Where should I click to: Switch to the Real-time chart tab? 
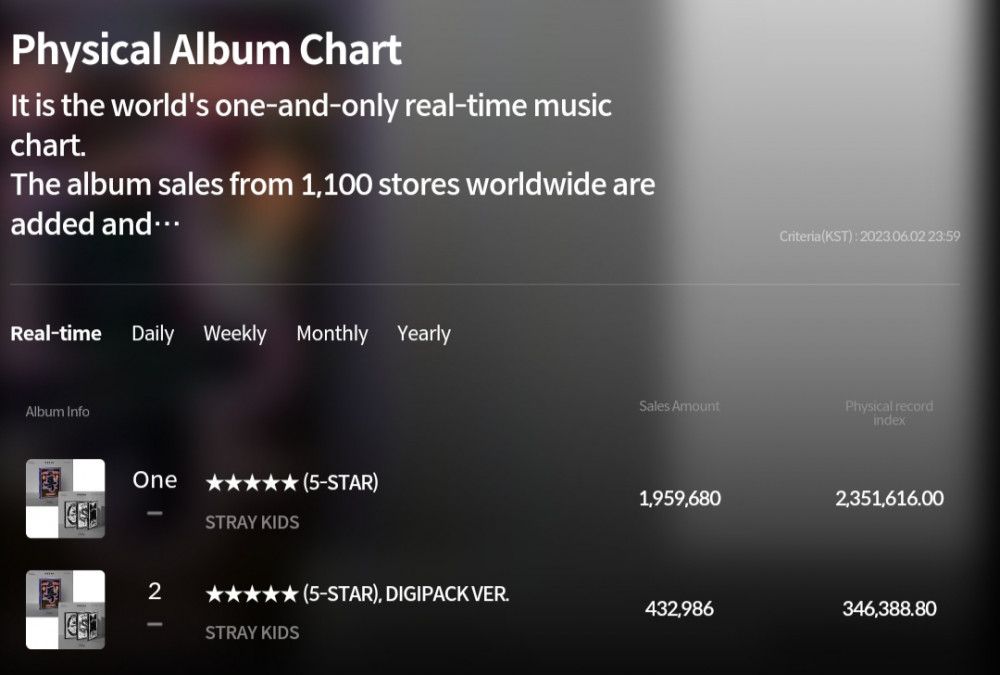click(56, 334)
